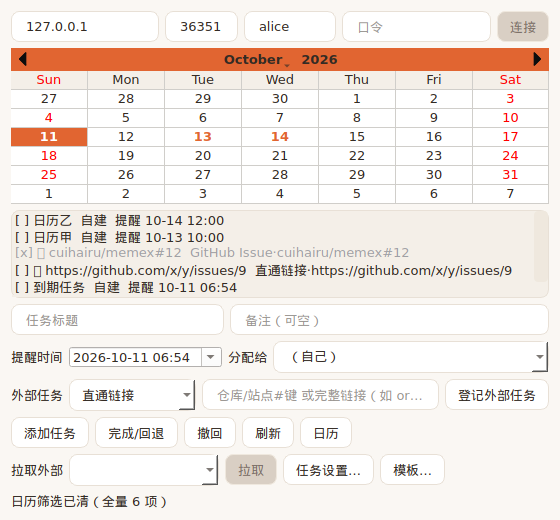Open the October month selector
Image resolution: width=560 pixels, height=520 pixels.
click(x=253, y=60)
